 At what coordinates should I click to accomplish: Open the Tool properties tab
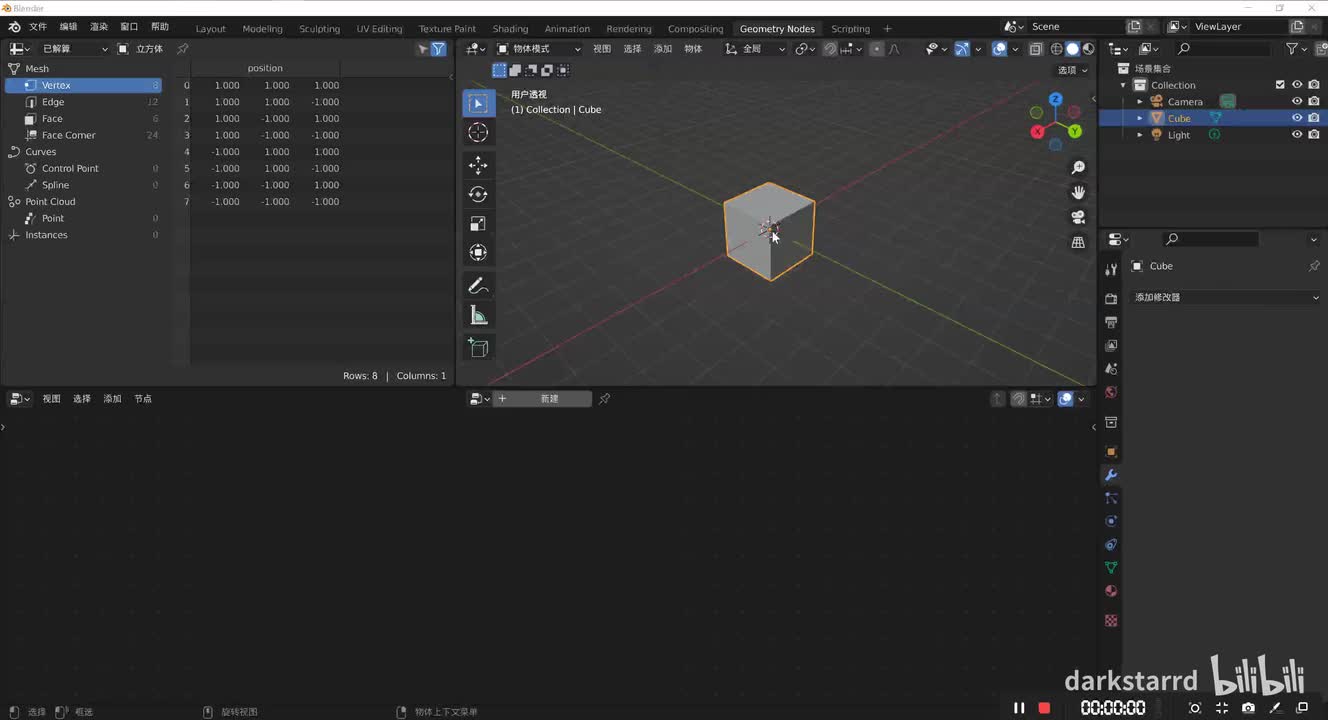click(x=1110, y=269)
